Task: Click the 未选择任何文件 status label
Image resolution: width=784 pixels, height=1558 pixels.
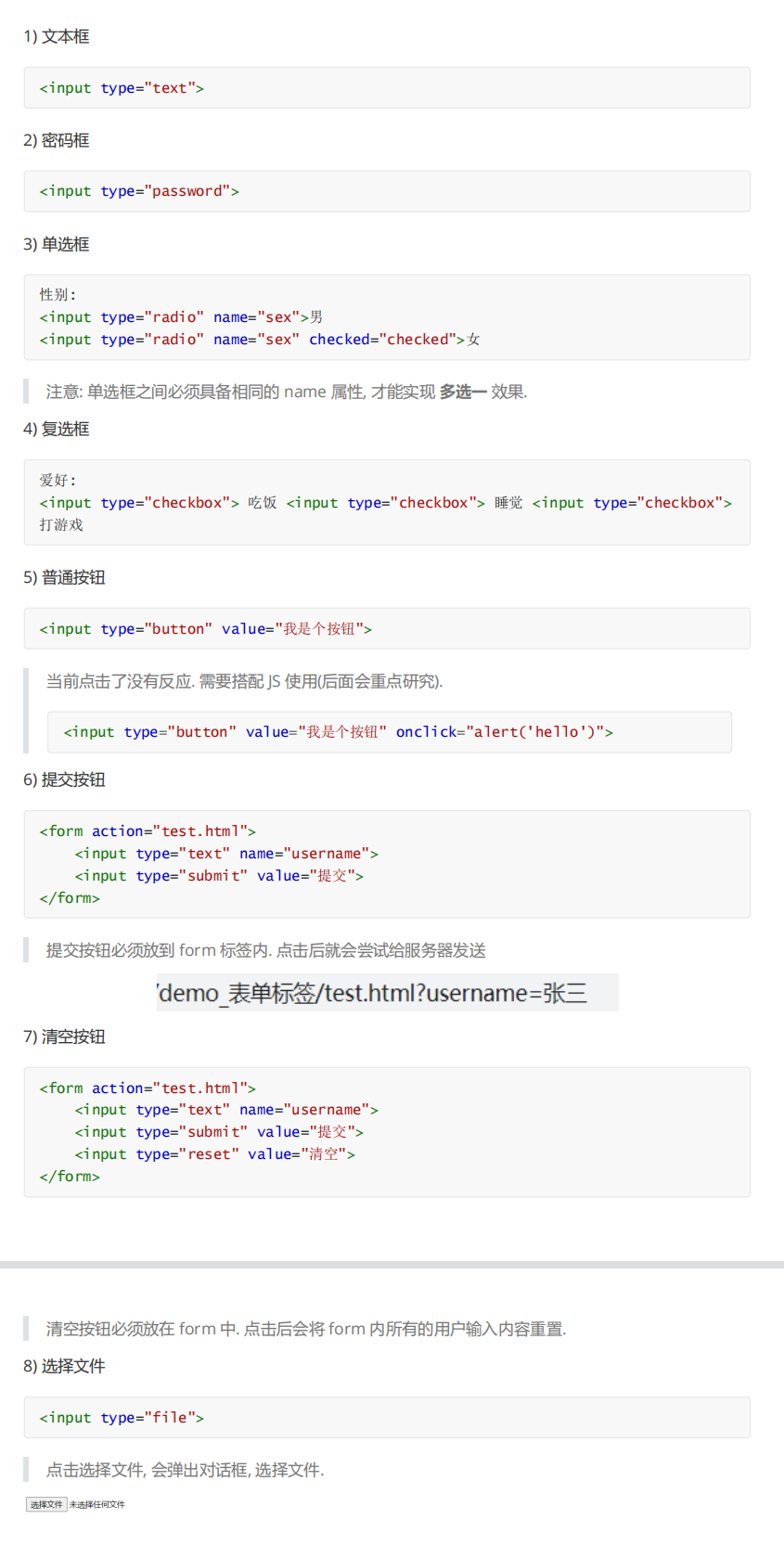Action: click(96, 1504)
